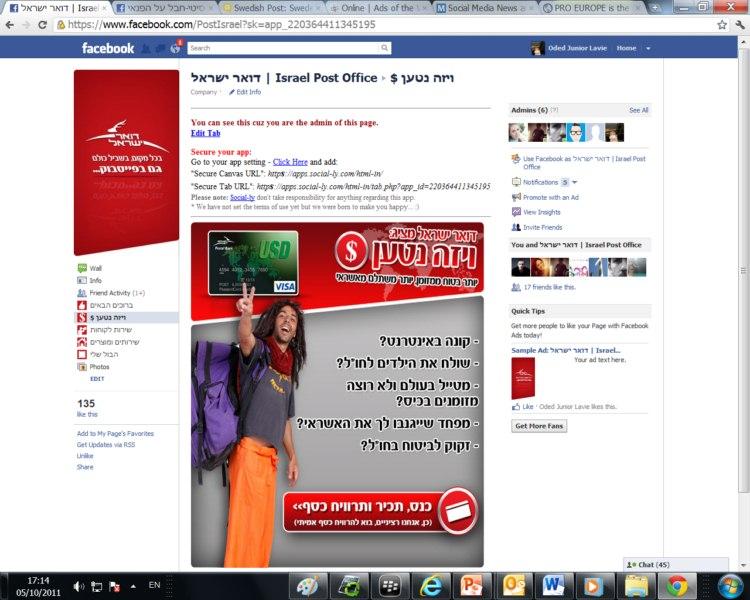The height and width of the screenshot is (600, 750).
Task: Open the Chat (45) bar
Action: (x=676, y=565)
